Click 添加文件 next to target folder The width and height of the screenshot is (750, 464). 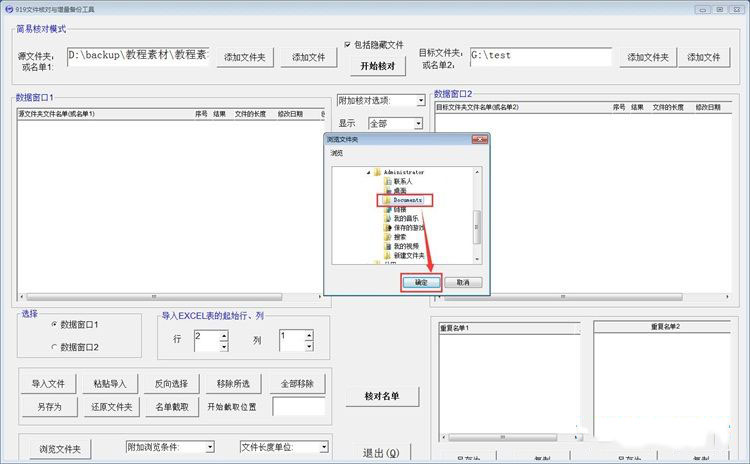(704, 57)
